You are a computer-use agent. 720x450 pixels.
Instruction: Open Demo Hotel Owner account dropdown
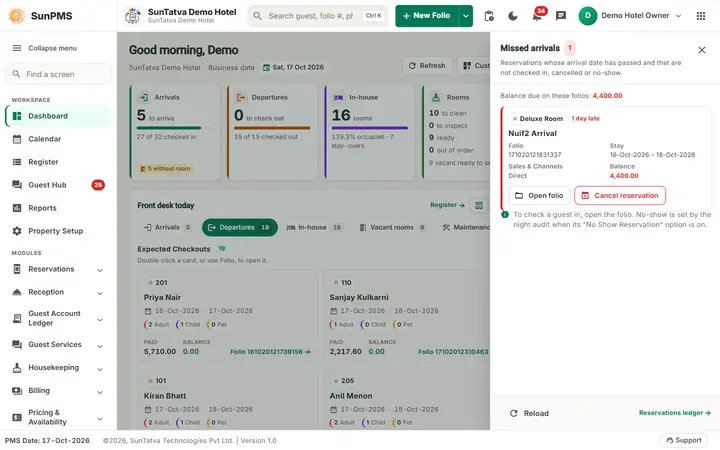[678, 16]
